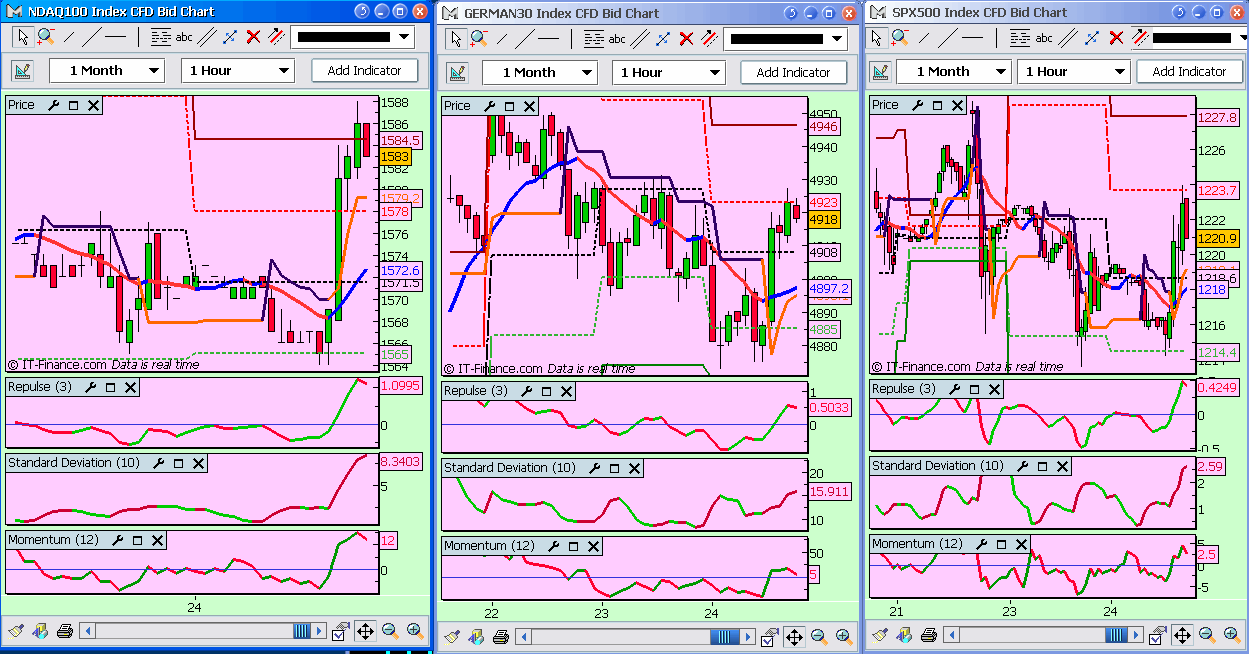Select the pointer tool in NDAQ100 toolbar
The width and height of the screenshot is (1249, 654).
(x=23, y=37)
